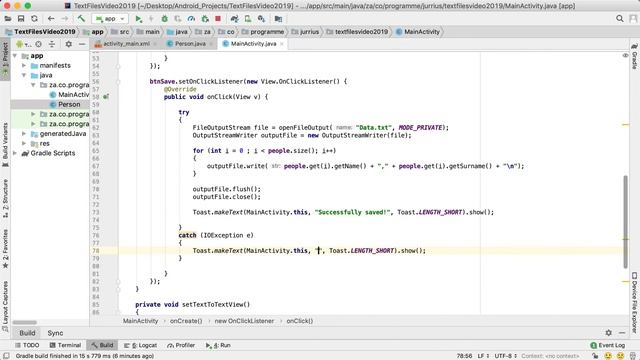Click the Attach debugger to process icon
The width and height of the screenshot is (640, 360).
(x=205, y=19)
